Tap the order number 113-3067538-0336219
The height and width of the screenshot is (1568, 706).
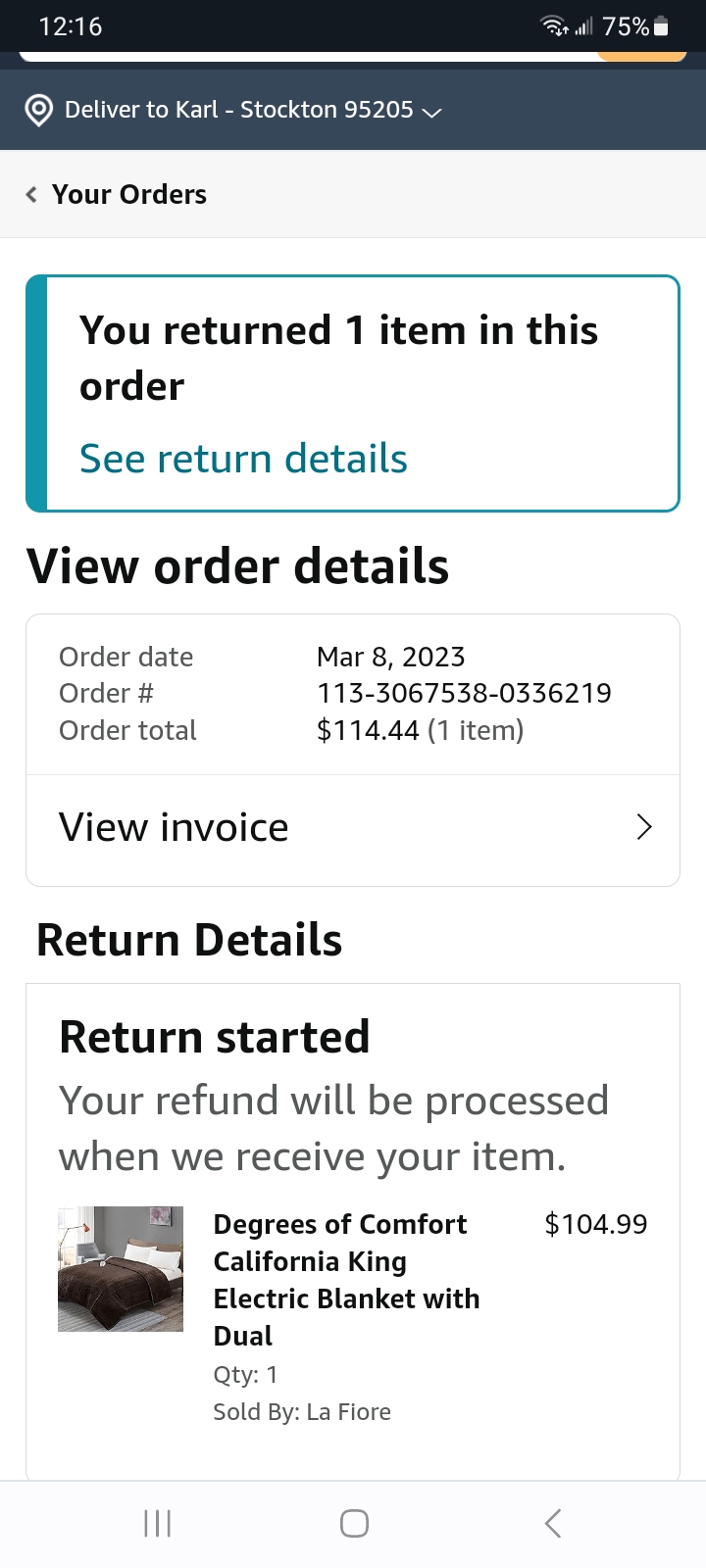click(464, 693)
